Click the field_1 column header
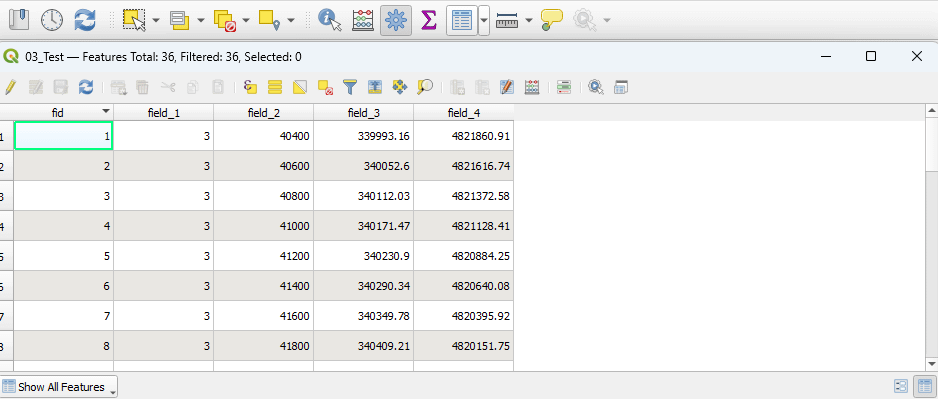938x399 pixels. pos(163,112)
